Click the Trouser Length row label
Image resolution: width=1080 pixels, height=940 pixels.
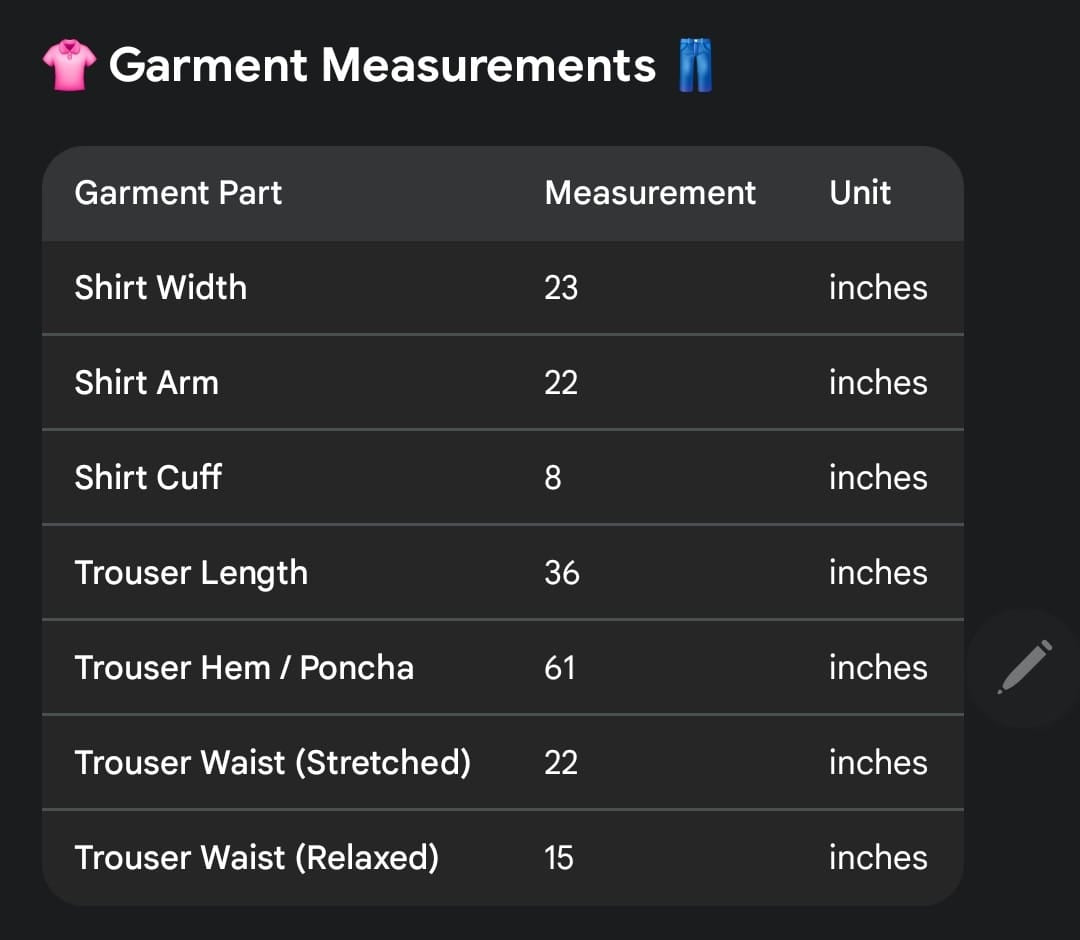pyautogui.click(x=191, y=573)
